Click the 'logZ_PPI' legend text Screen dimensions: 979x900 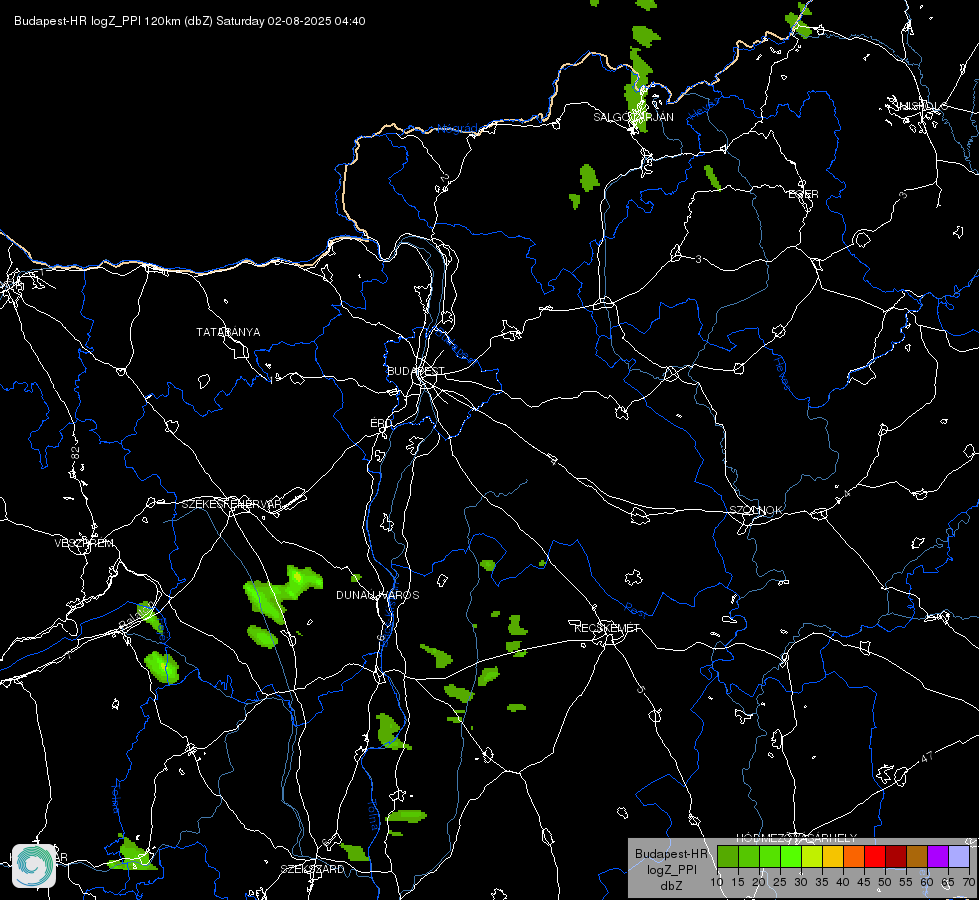point(672,869)
